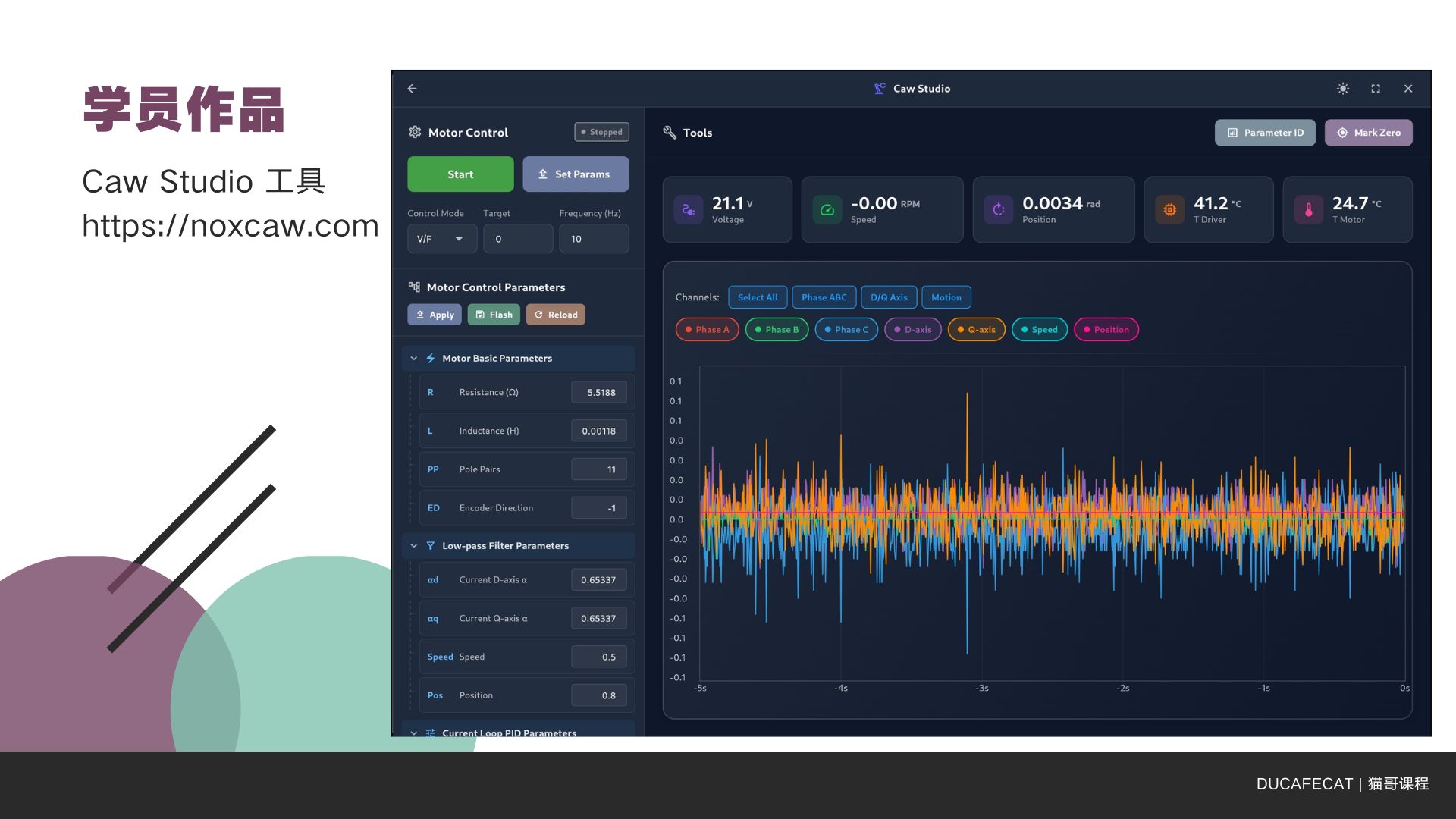Click the Pos symbol beside Position filter

pos(435,695)
